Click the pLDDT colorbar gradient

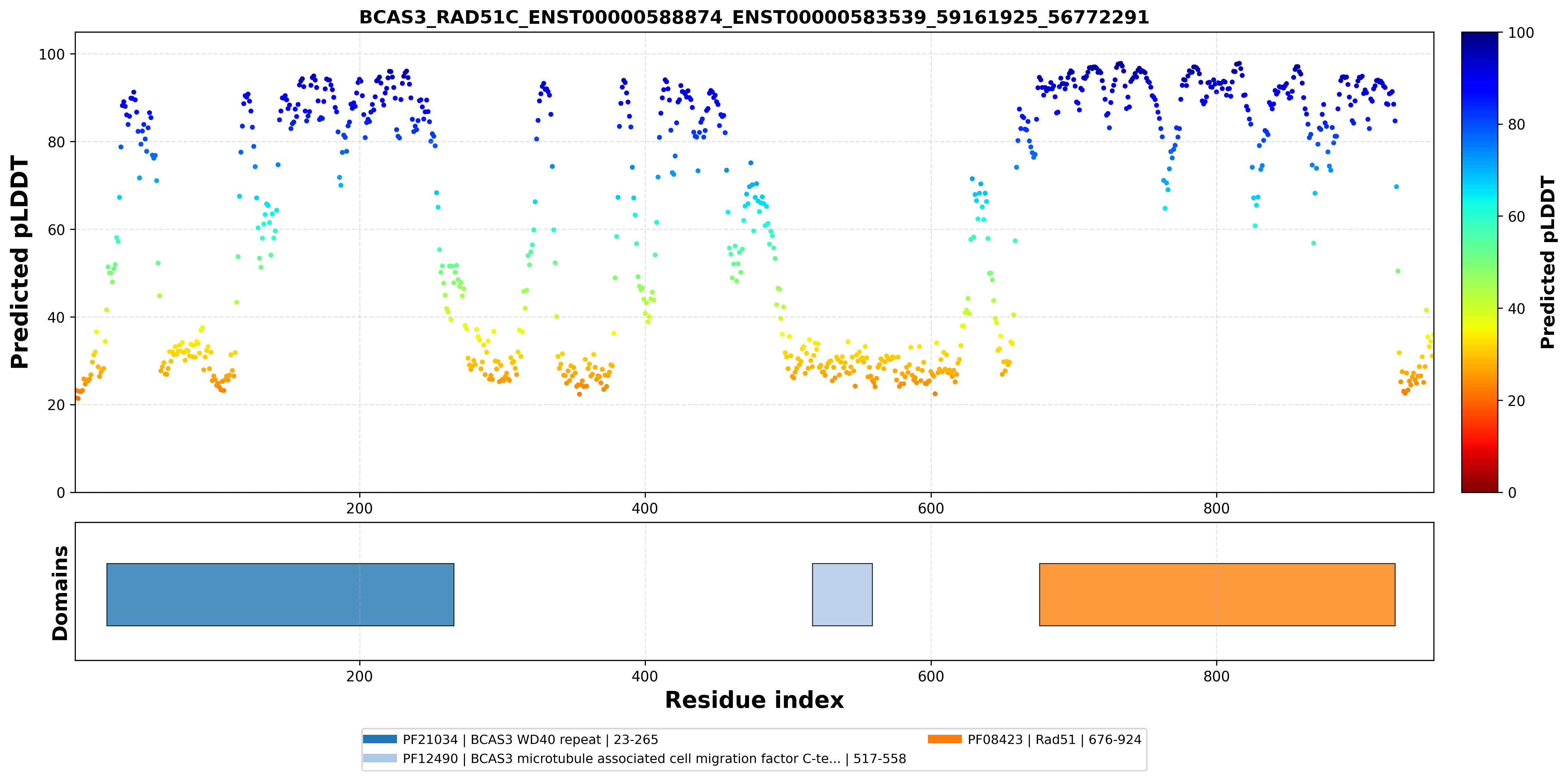coord(1479,262)
